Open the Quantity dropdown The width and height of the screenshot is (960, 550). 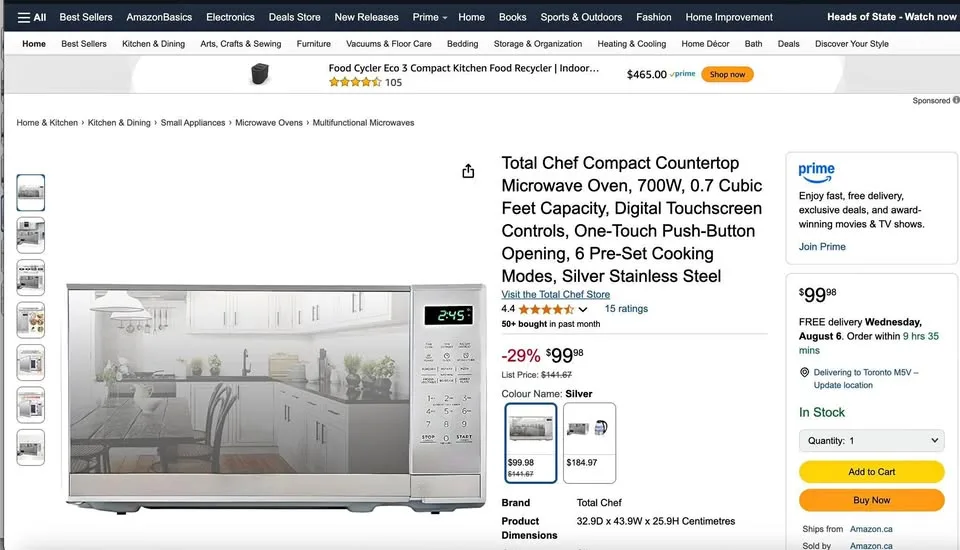[871, 440]
